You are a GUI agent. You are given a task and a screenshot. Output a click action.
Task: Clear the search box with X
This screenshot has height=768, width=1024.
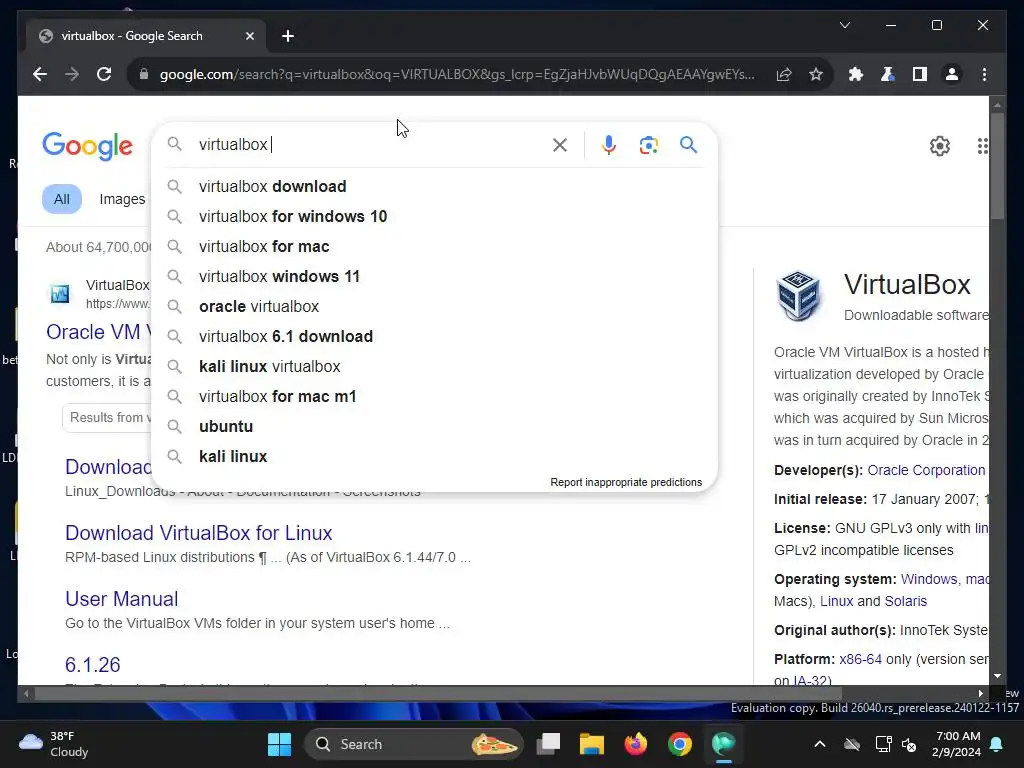560,145
